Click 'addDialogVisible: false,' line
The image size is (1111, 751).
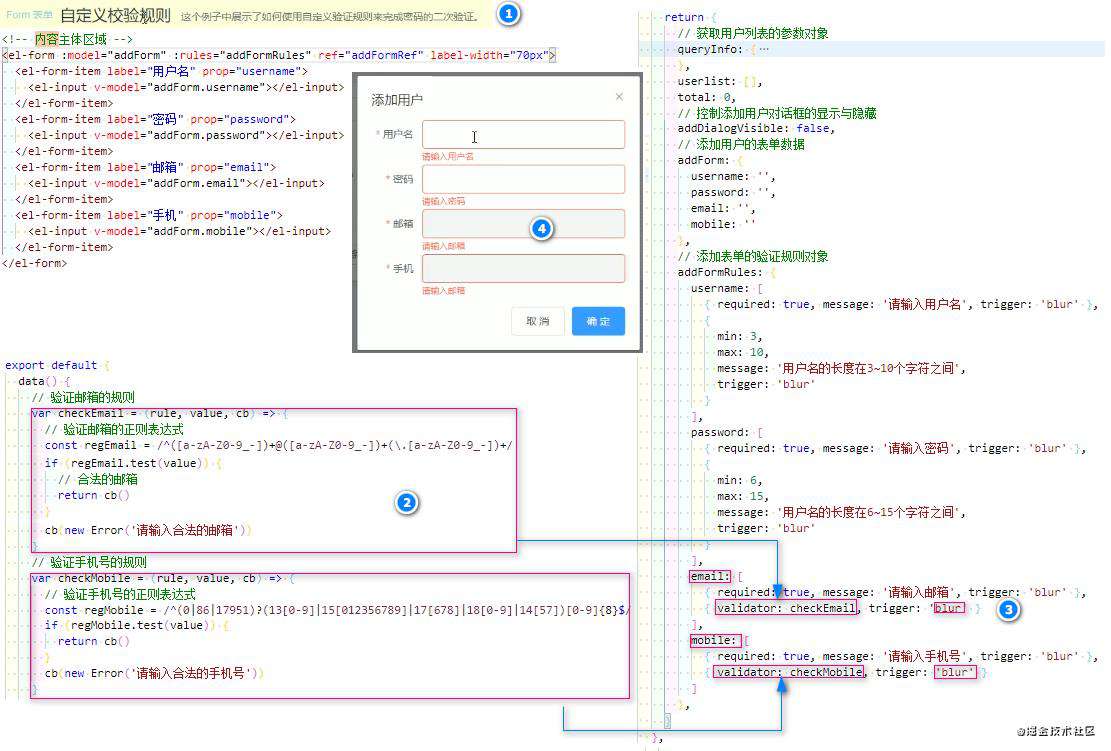pos(756,128)
